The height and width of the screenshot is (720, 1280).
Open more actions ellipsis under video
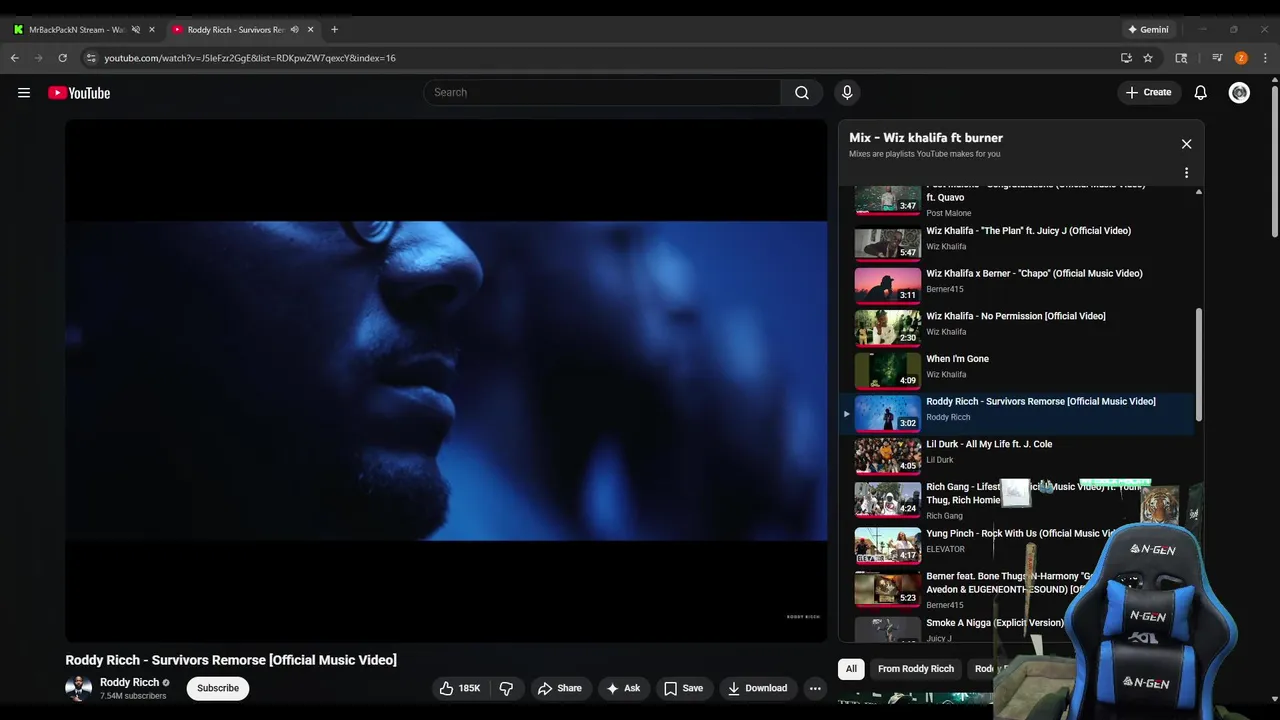point(815,688)
